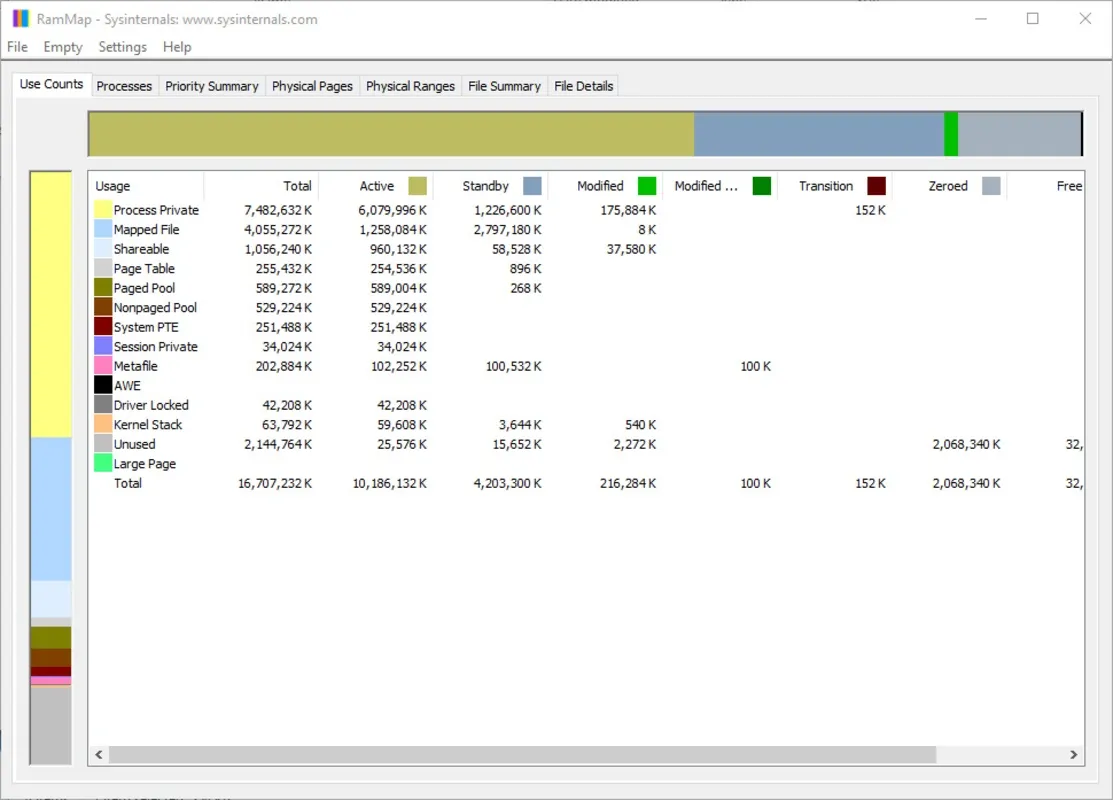
Task: Click the Standby segment of the top memory bar
Action: 818,133
